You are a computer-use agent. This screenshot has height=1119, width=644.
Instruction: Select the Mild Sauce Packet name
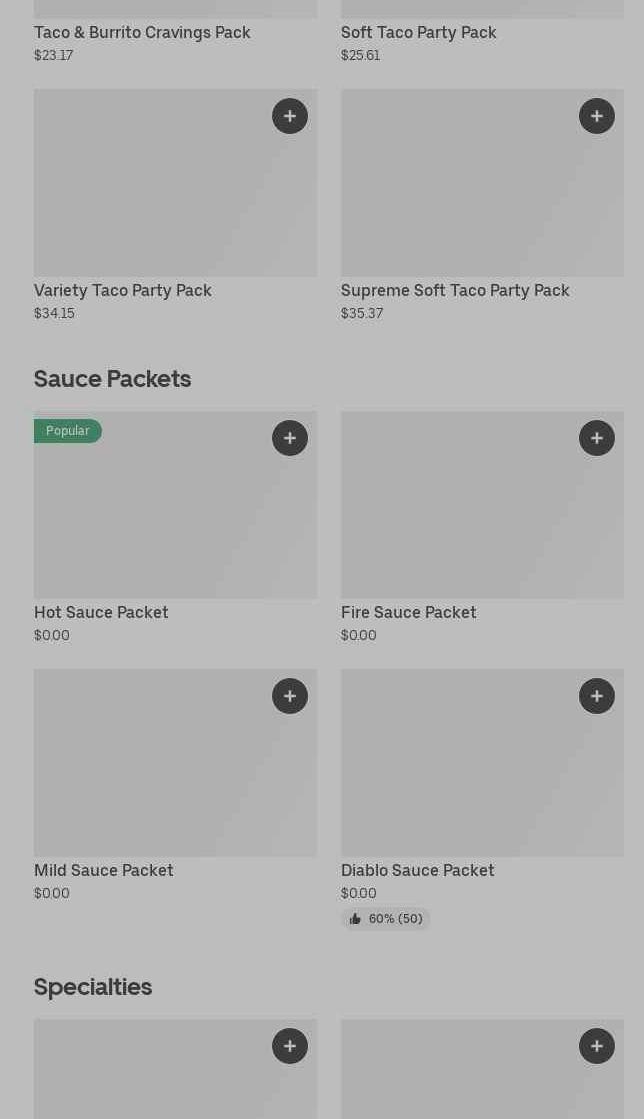[103, 870]
